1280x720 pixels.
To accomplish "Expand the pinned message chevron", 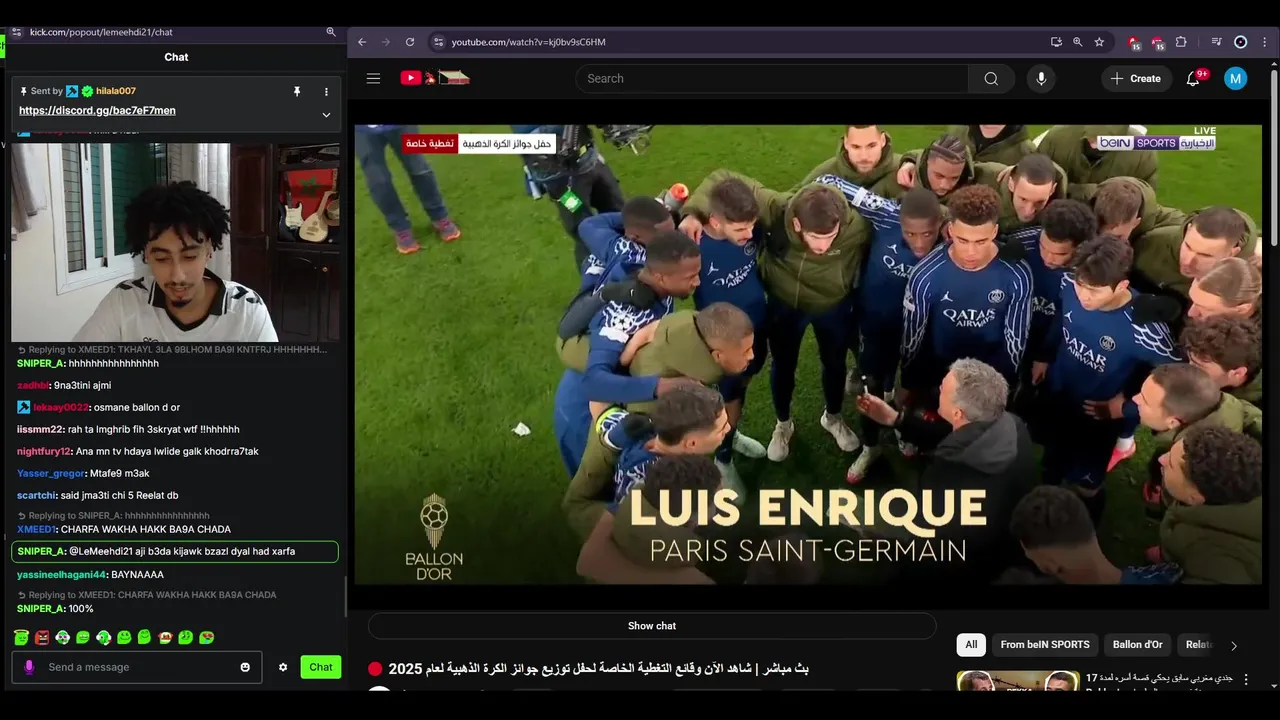I will tap(326, 115).
